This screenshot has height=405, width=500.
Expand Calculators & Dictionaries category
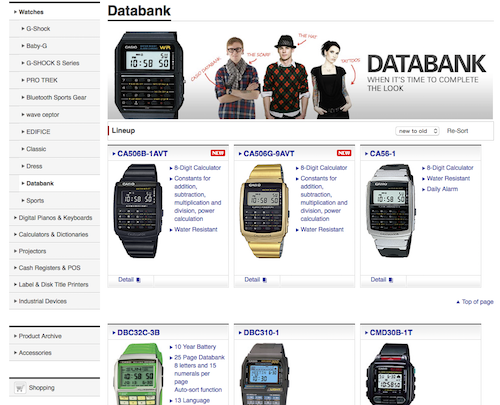tap(54, 234)
